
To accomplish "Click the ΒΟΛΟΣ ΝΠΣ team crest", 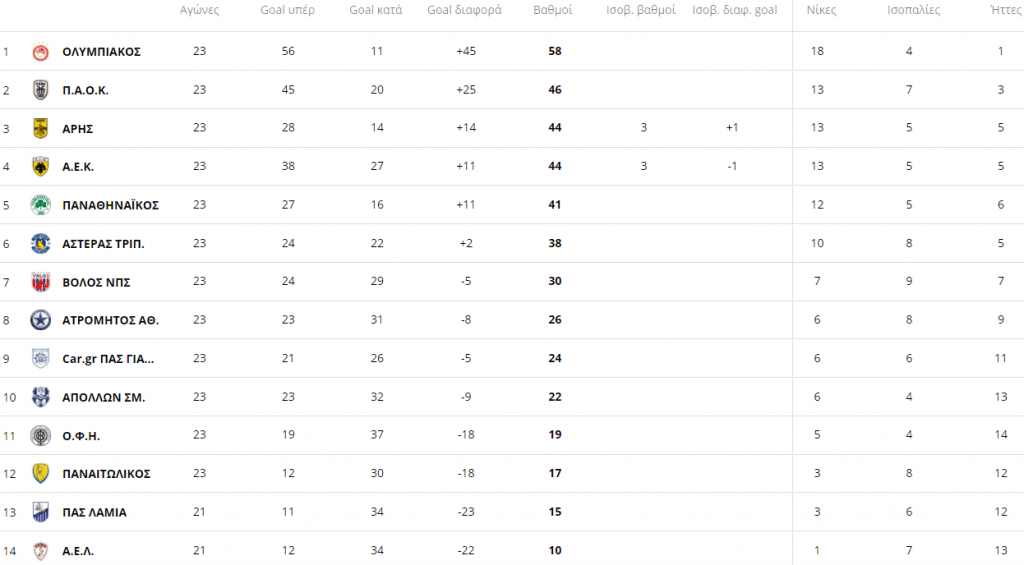I will click(40, 281).
